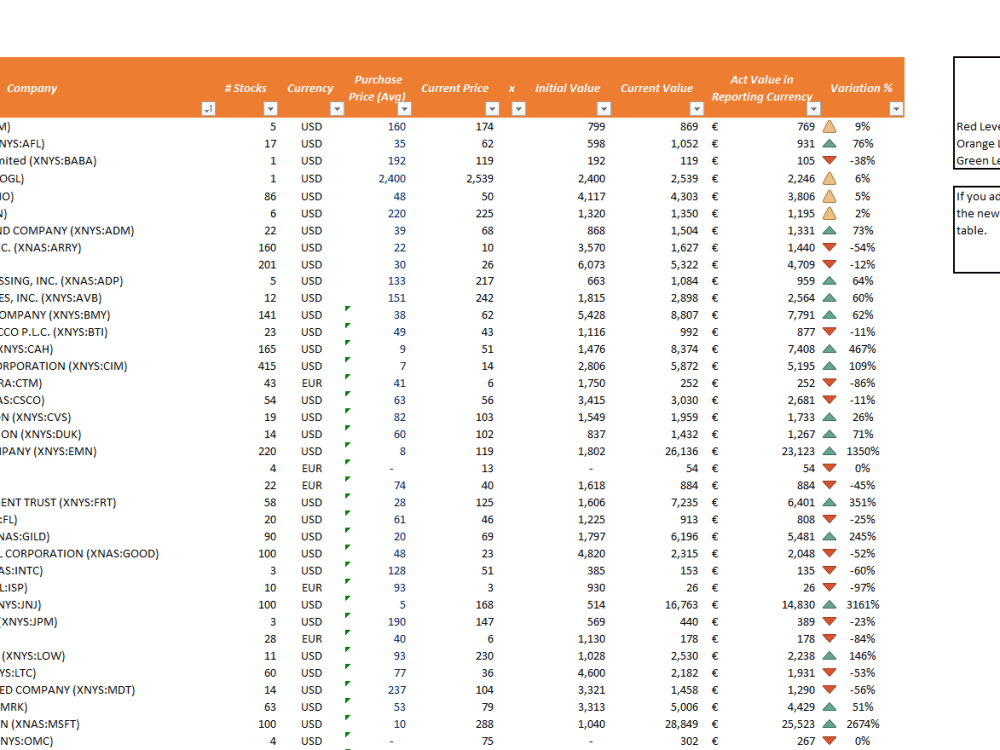Select the EUR currency cell in RA:CTM row
This screenshot has width=1000, height=750.
[313, 383]
